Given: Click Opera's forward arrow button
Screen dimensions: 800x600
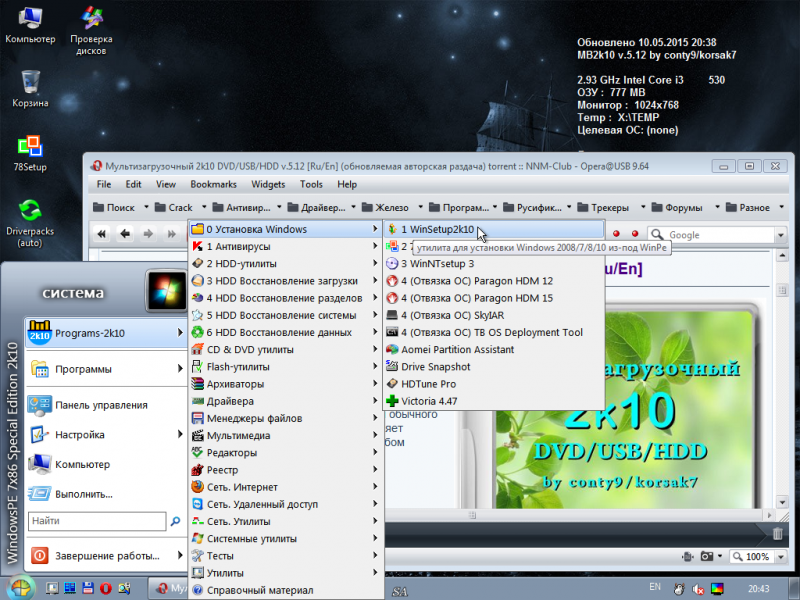Looking at the screenshot, I should tap(148, 234).
